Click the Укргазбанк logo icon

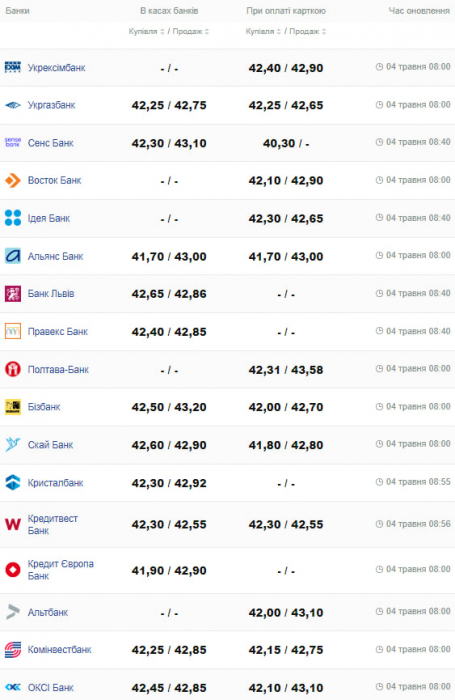[x=13, y=105]
